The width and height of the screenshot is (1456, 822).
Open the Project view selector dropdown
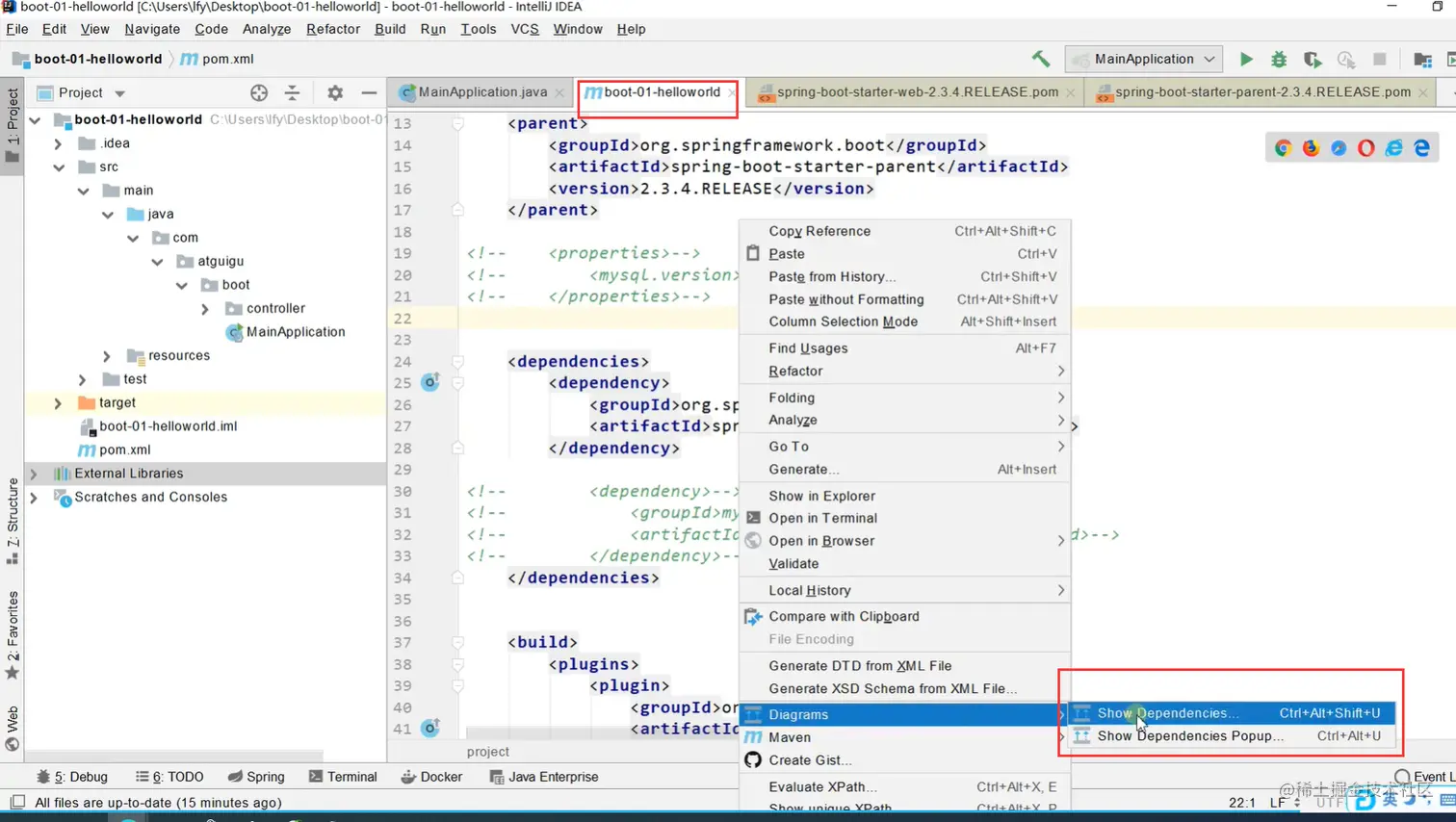pyautogui.click(x=120, y=93)
